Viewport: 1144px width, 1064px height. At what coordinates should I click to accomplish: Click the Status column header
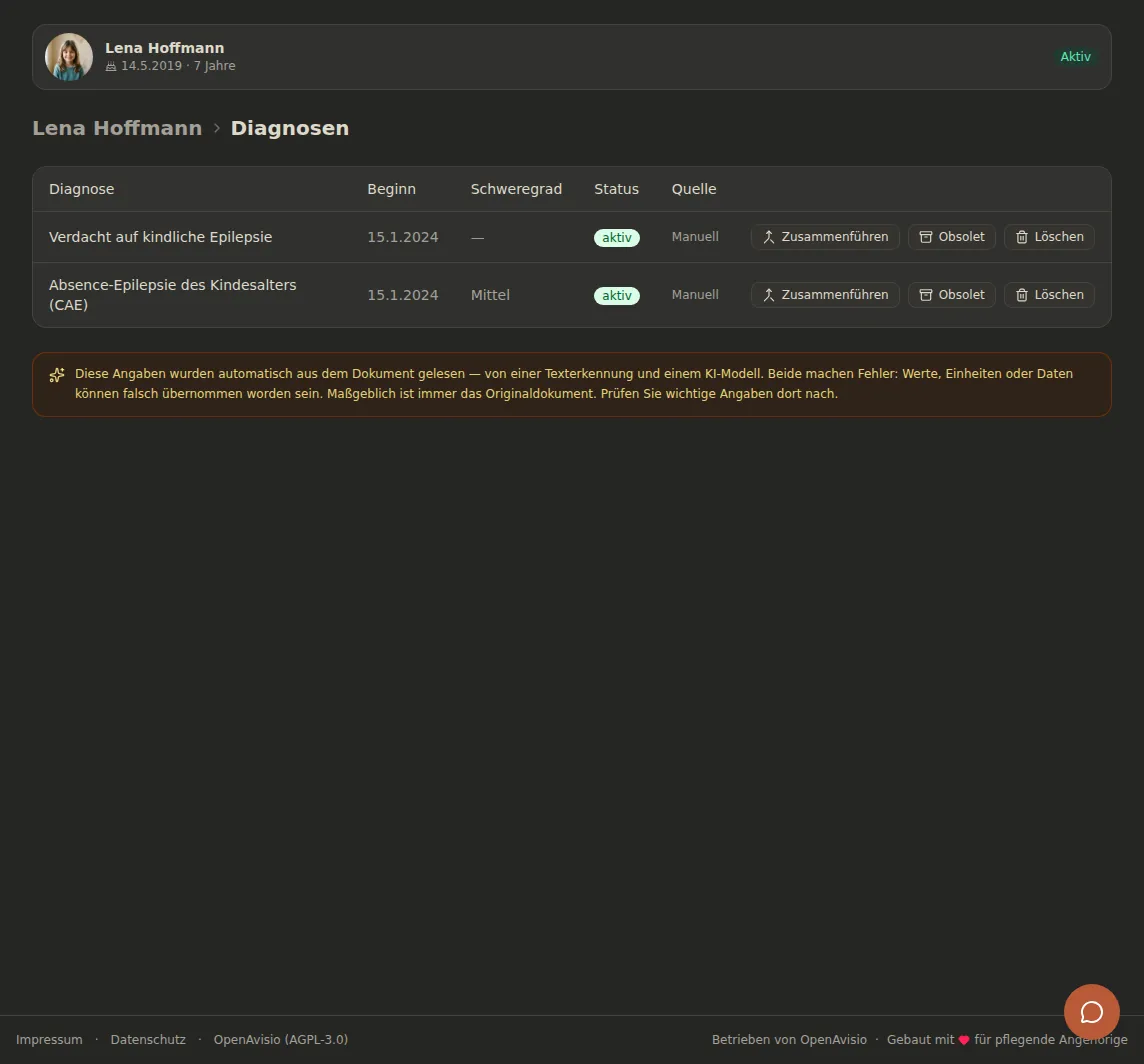(x=616, y=189)
